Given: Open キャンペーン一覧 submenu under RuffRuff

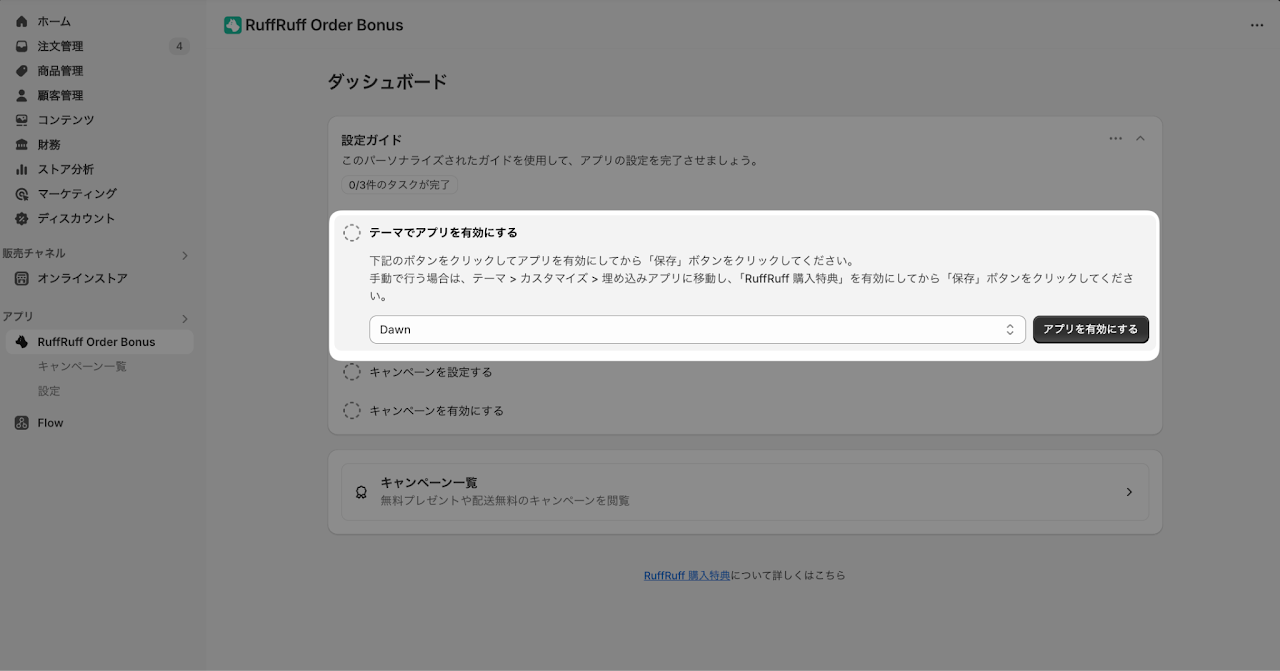Looking at the screenshot, I should tap(82, 366).
